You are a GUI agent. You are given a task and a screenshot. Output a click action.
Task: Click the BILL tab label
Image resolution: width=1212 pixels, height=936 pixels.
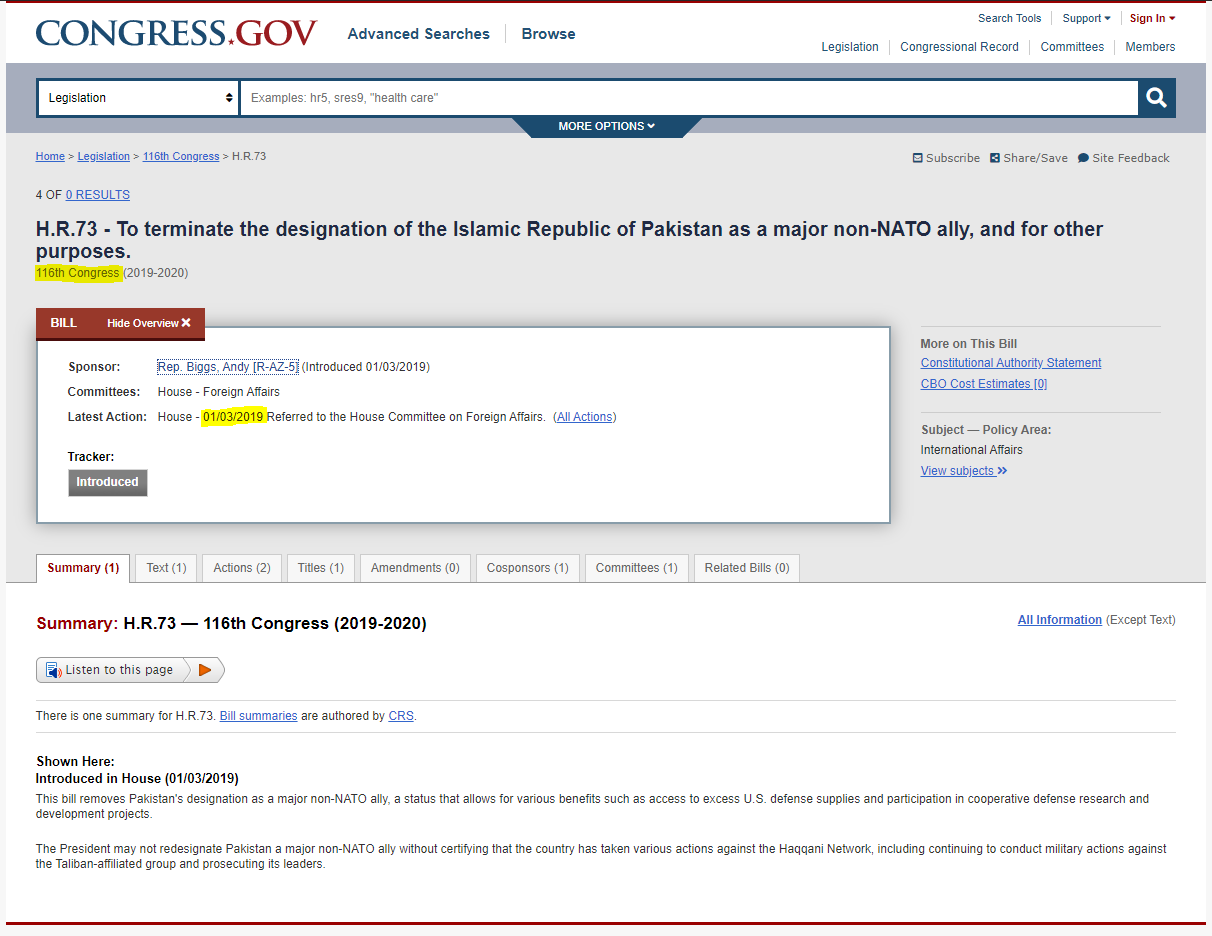point(64,323)
